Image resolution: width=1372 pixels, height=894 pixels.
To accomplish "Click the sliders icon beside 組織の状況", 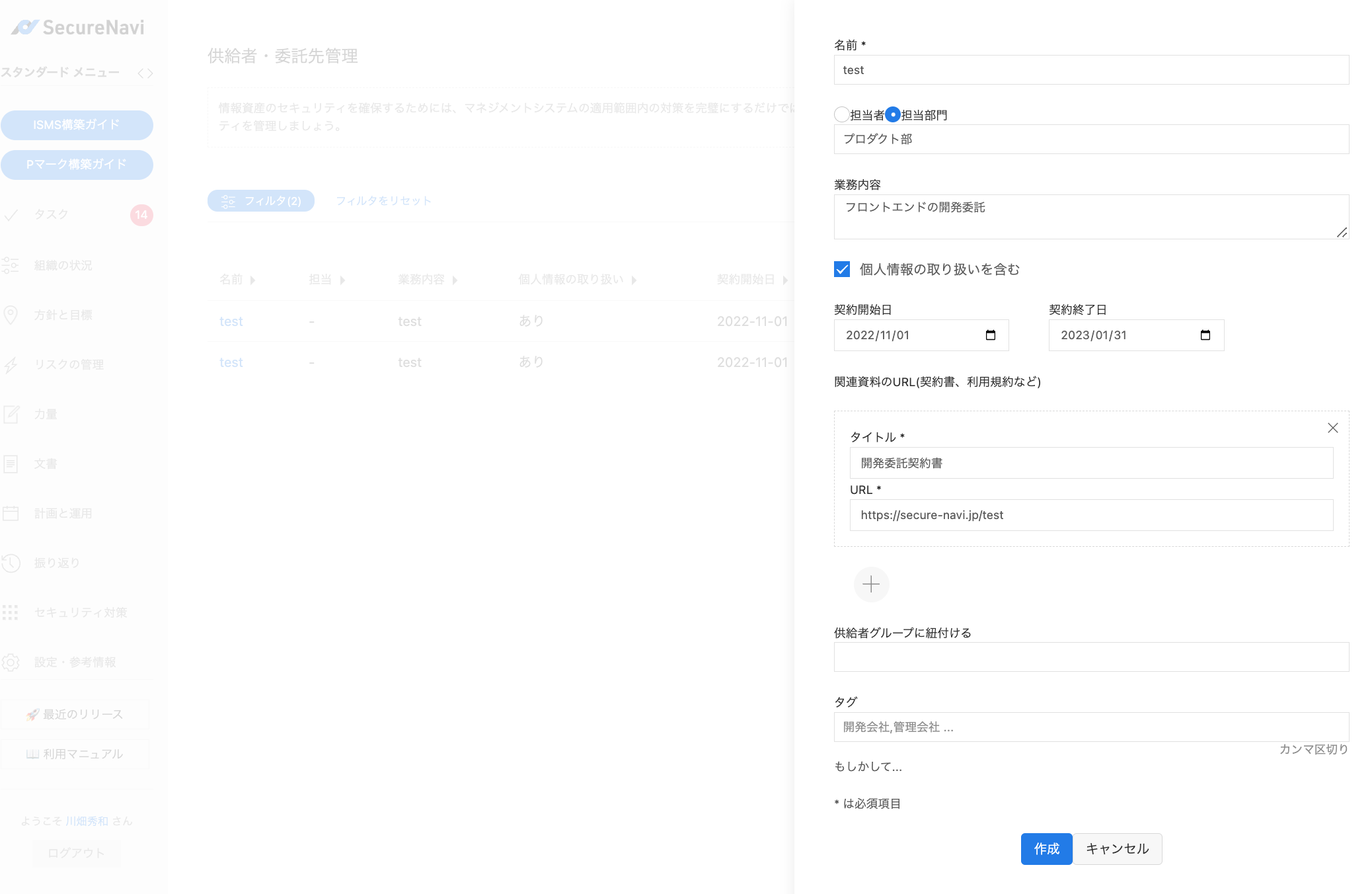I will pyautogui.click(x=11, y=265).
